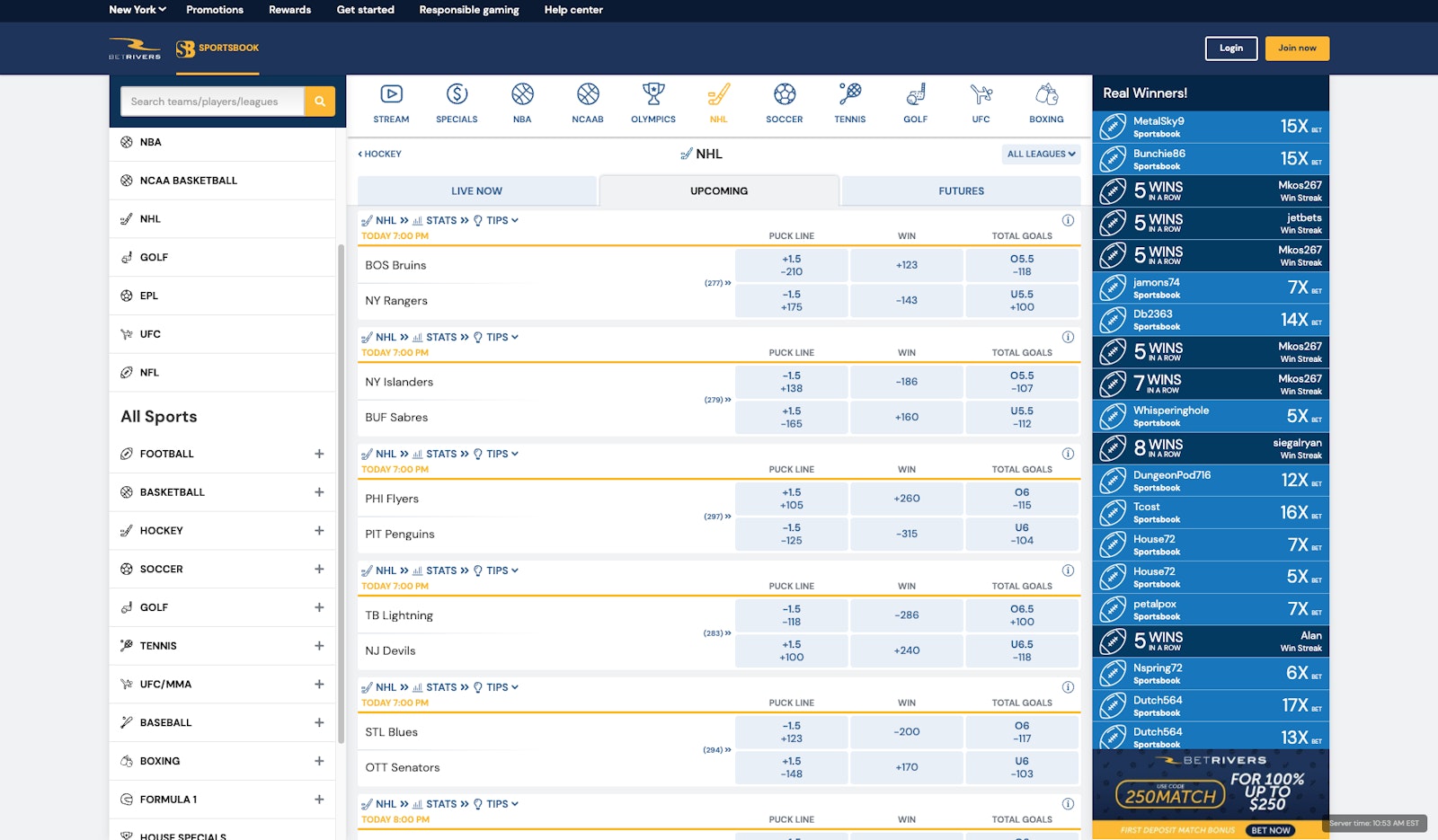Image resolution: width=1438 pixels, height=840 pixels.
Task: Switch to the Live Now tab
Action: point(476,191)
